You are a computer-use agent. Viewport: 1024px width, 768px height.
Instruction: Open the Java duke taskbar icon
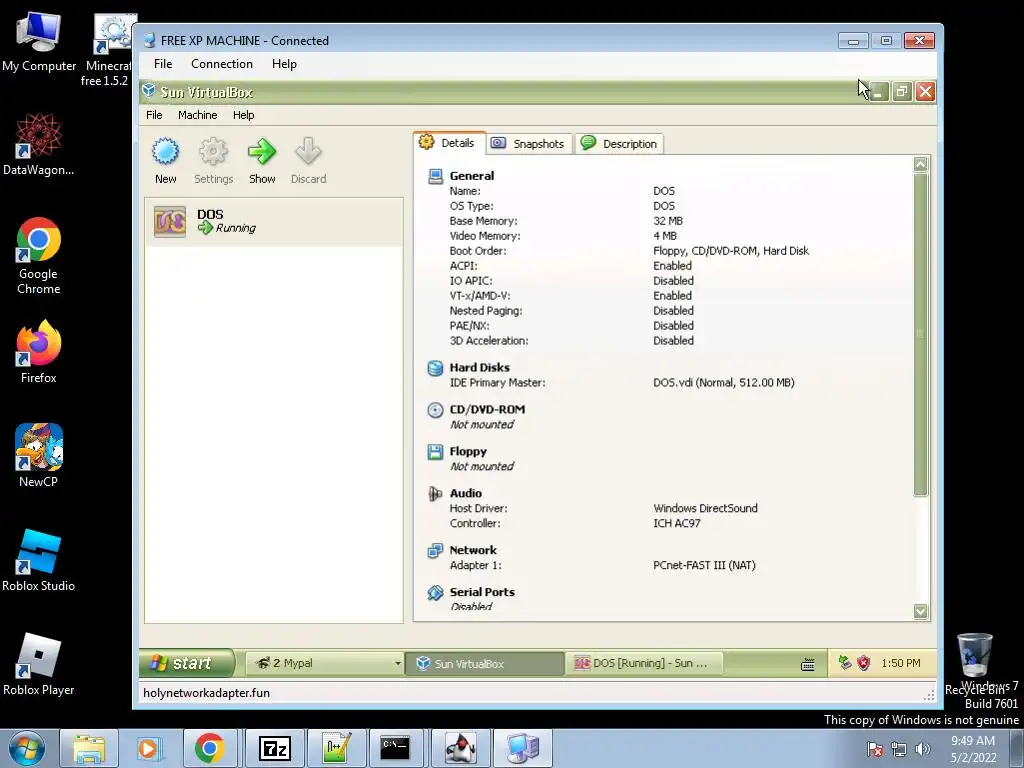coord(460,748)
